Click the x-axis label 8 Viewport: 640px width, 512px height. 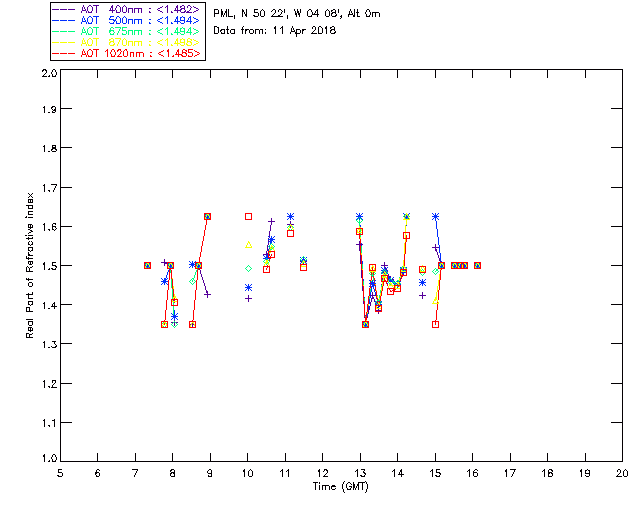click(173, 473)
